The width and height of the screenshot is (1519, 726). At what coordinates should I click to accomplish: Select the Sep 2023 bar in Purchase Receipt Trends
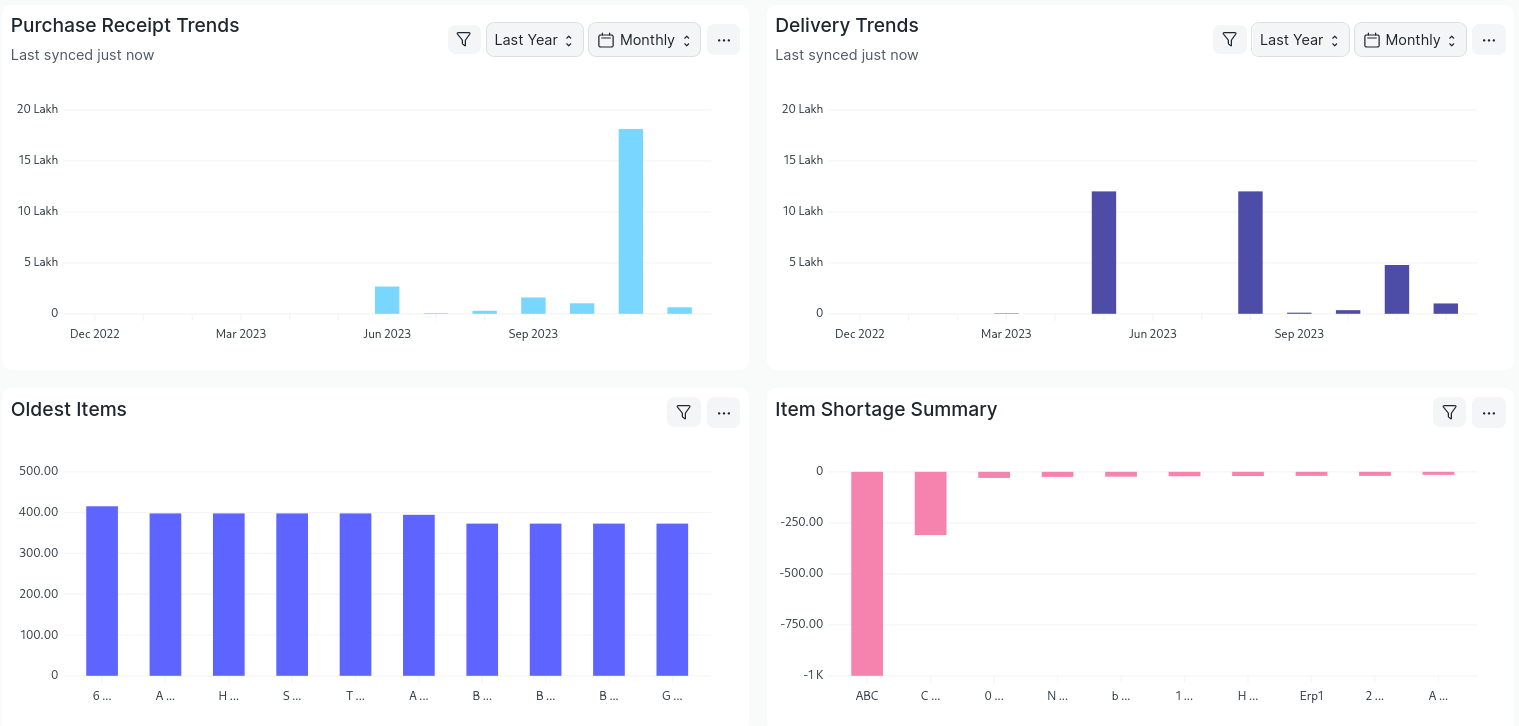tap(533, 306)
